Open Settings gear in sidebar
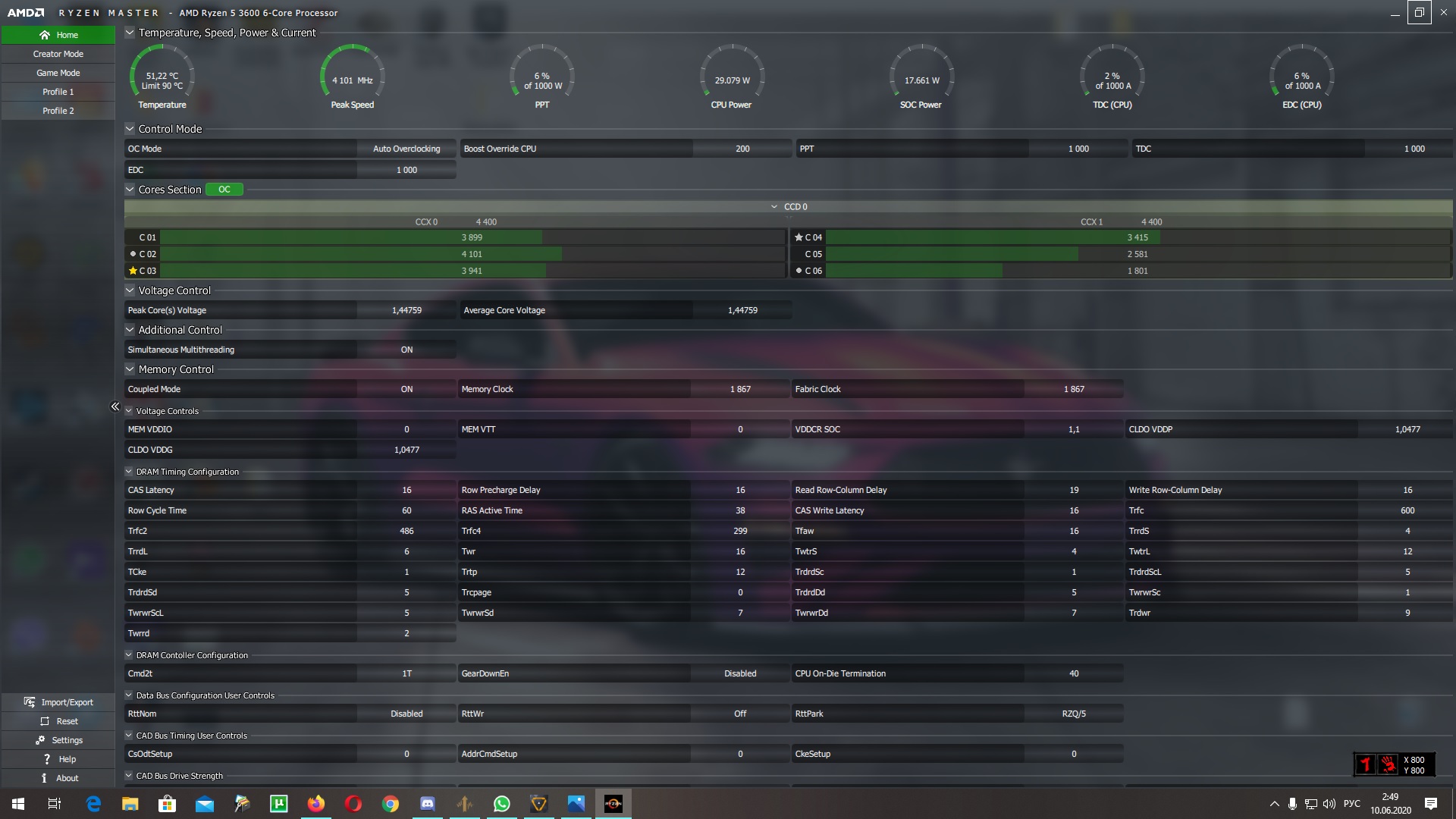 (x=40, y=740)
